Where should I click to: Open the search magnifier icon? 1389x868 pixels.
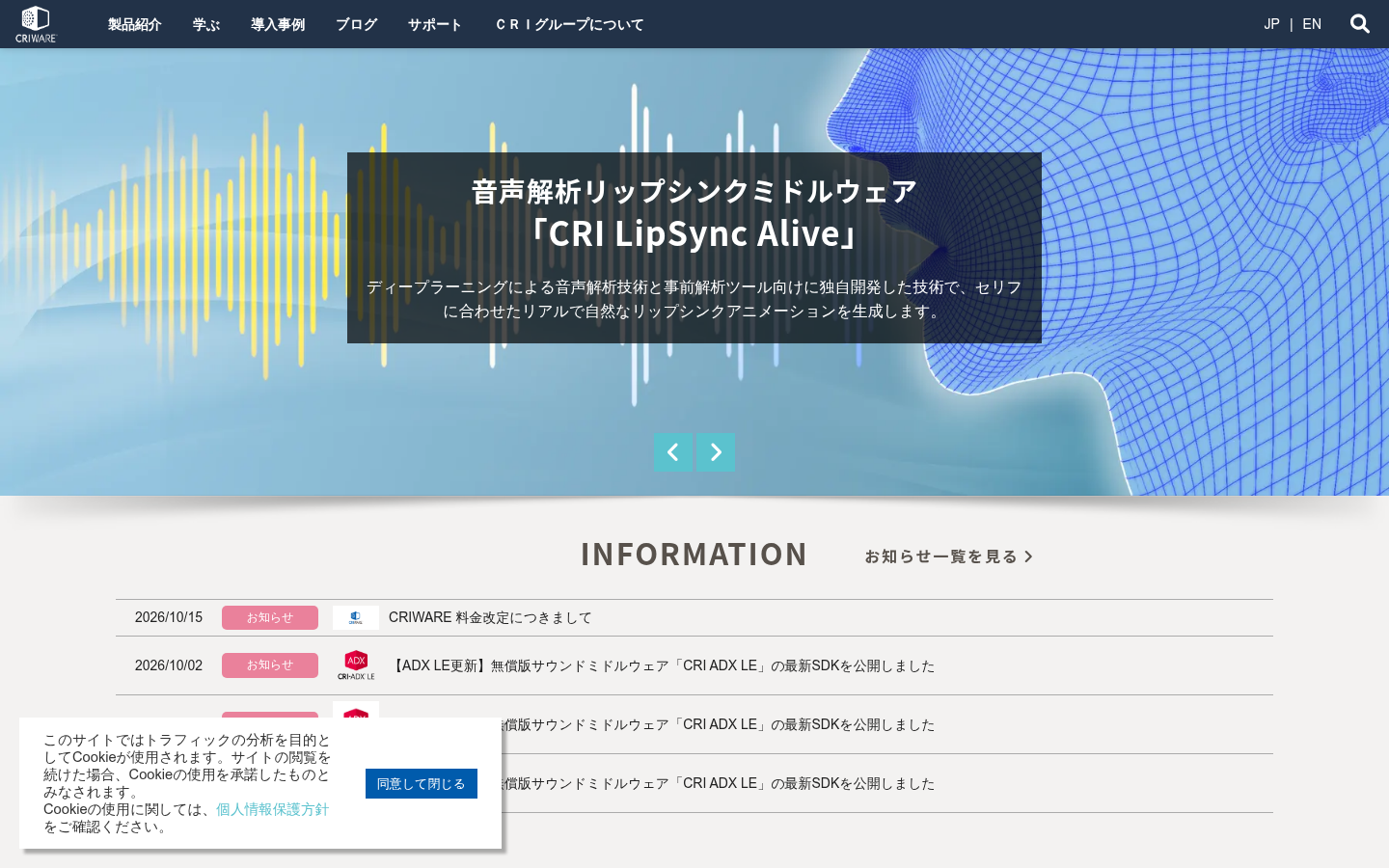pyautogui.click(x=1360, y=24)
